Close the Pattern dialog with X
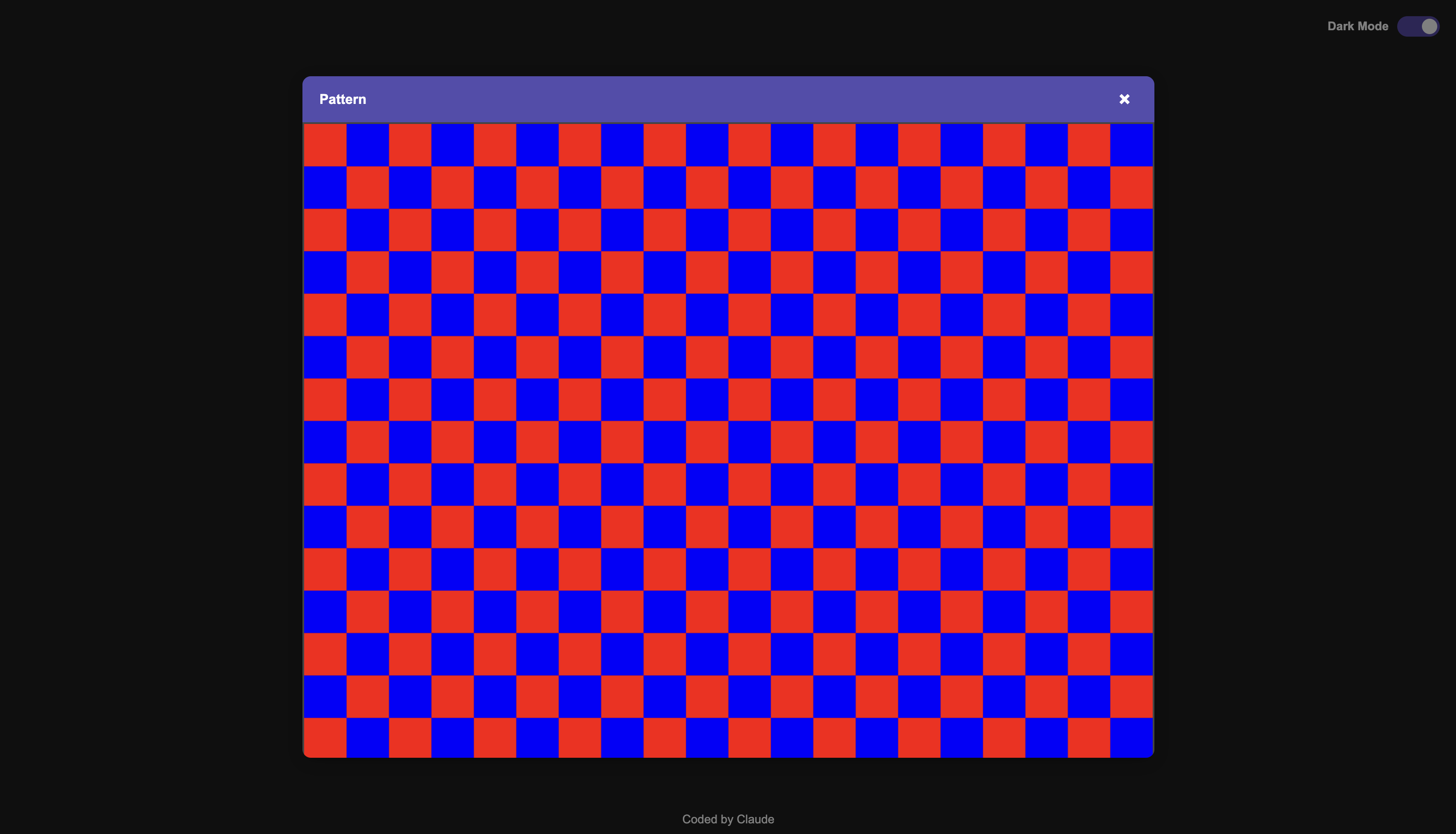 1124,99
